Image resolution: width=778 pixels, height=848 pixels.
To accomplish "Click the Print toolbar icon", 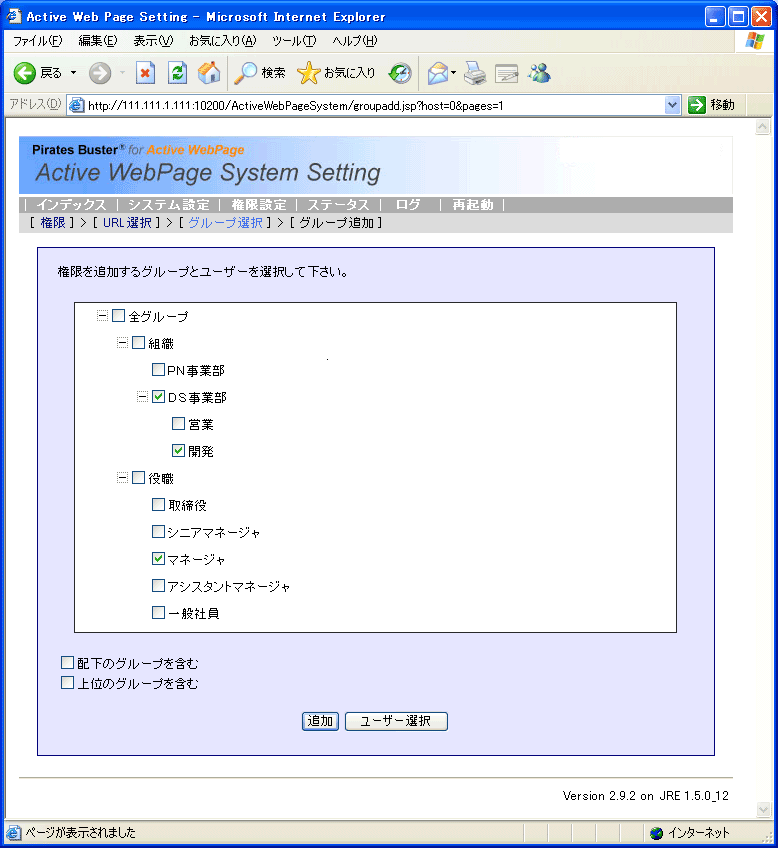I will [x=475, y=73].
